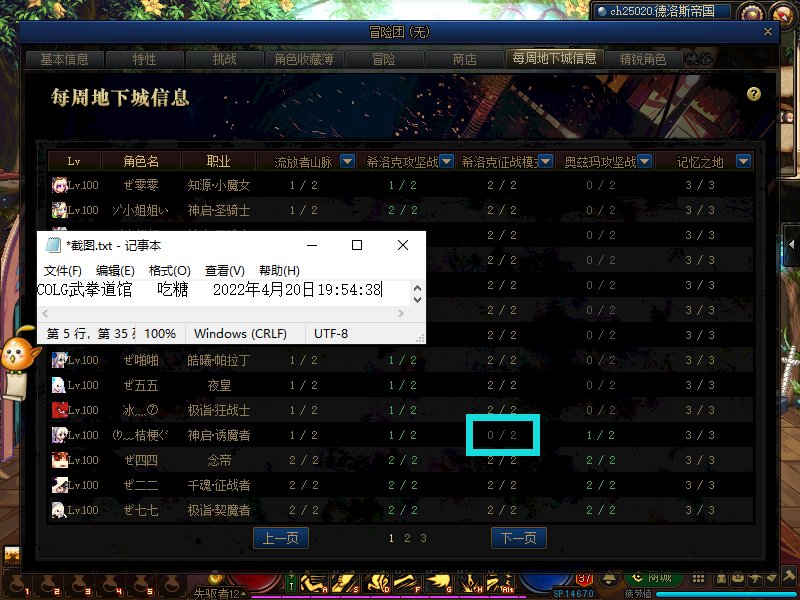Go to page 2 of the list

click(407, 538)
